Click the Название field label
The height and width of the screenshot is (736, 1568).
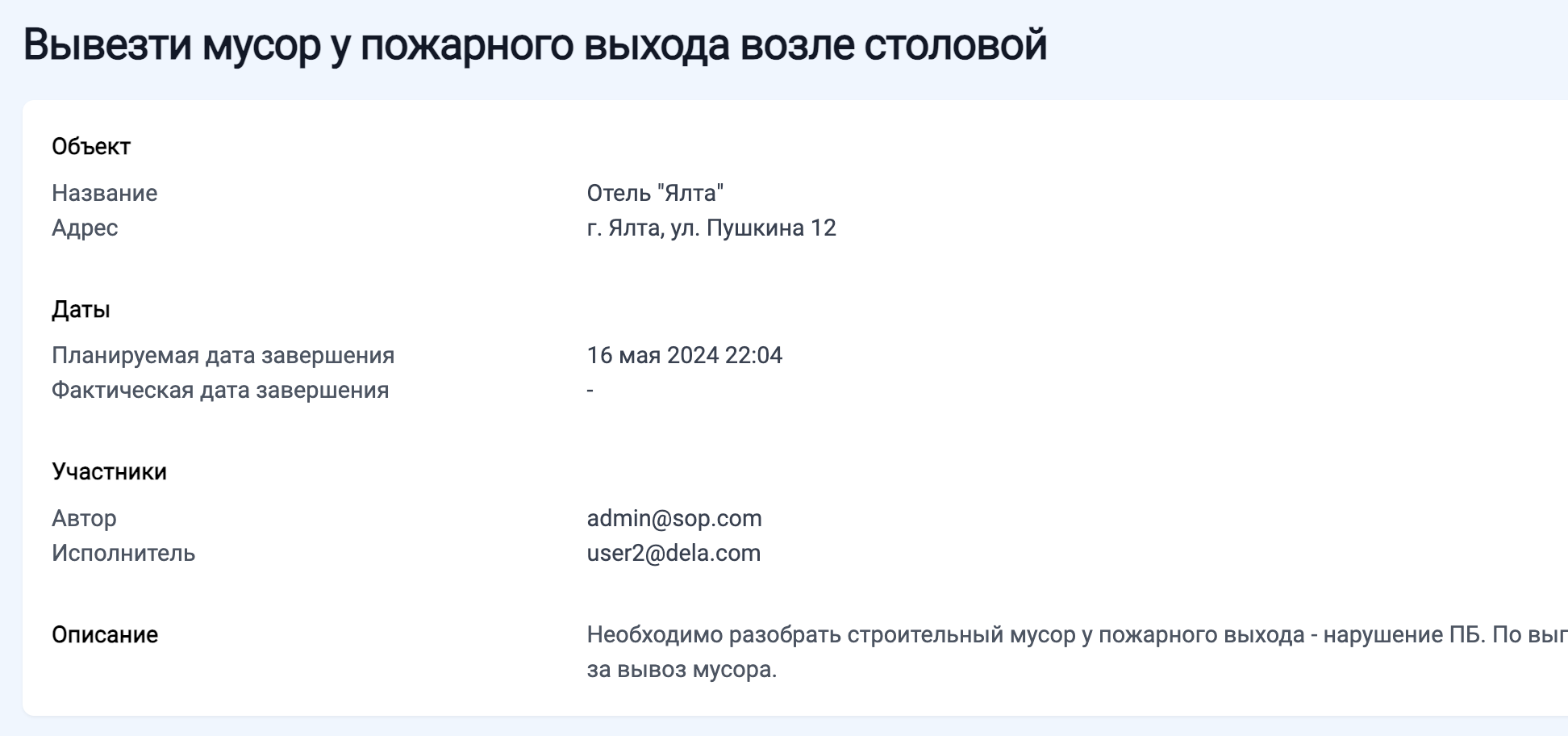(105, 194)
